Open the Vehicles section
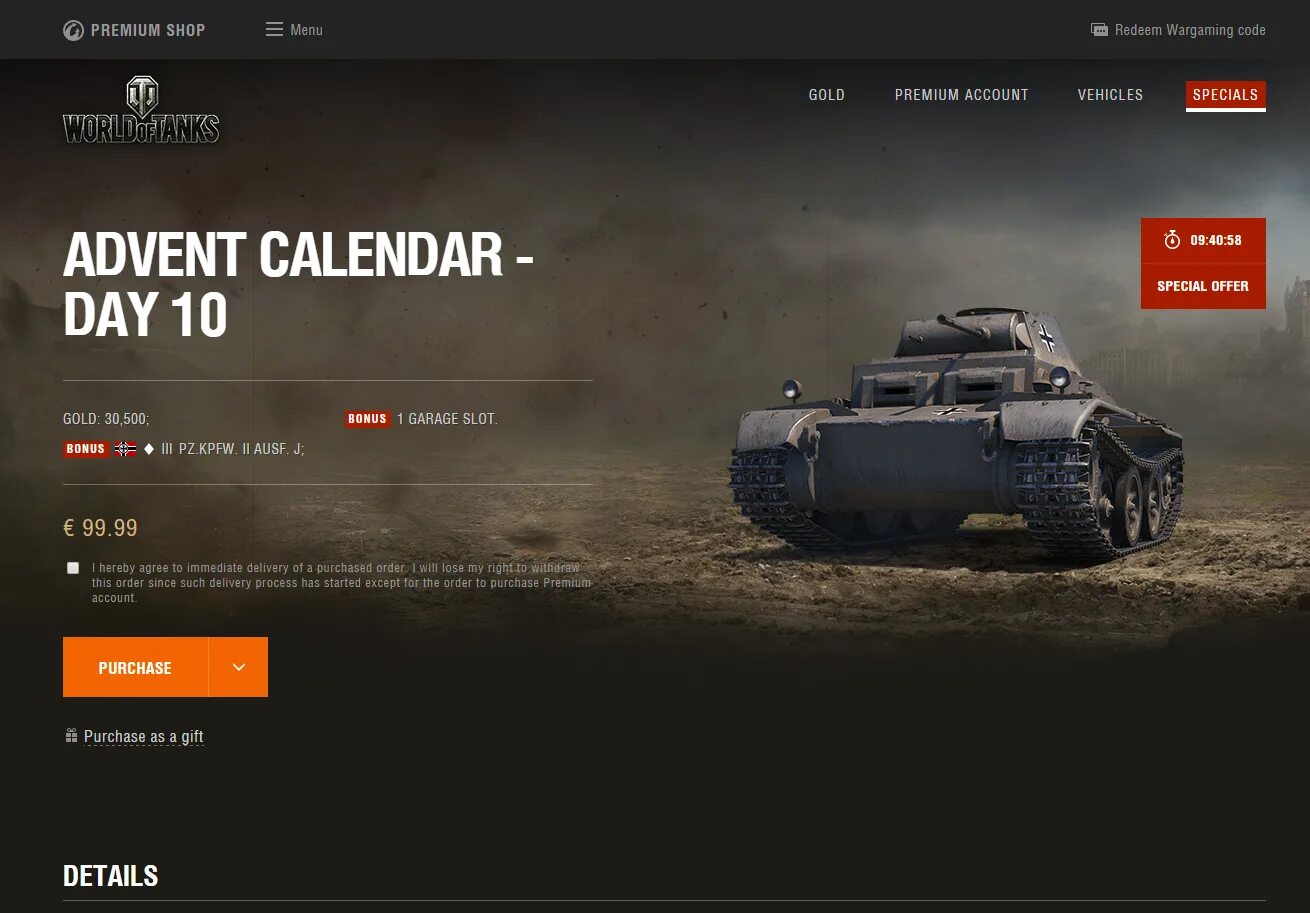Image resolution: width=1310 pixels, height=913 pixels. tap(1110, 95)
